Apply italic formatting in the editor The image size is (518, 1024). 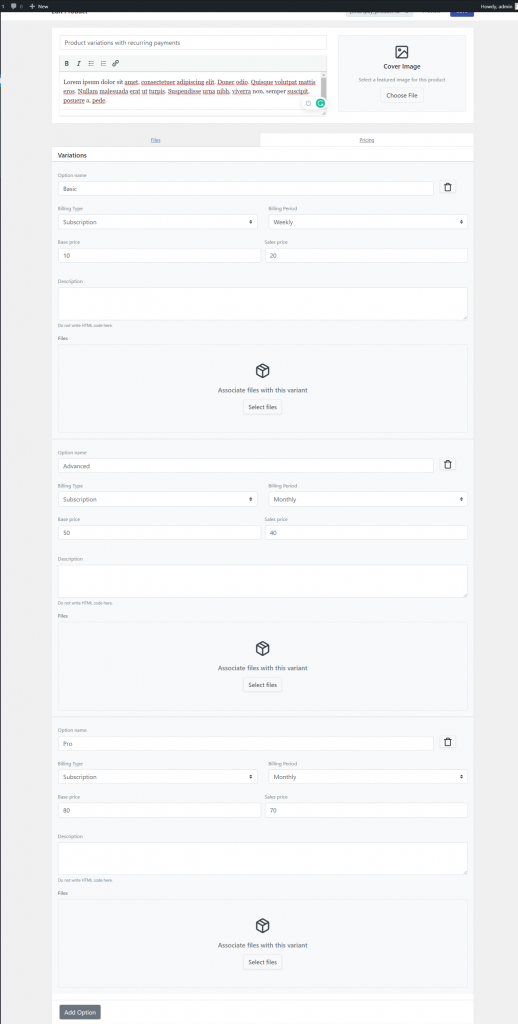coord(78,63)
